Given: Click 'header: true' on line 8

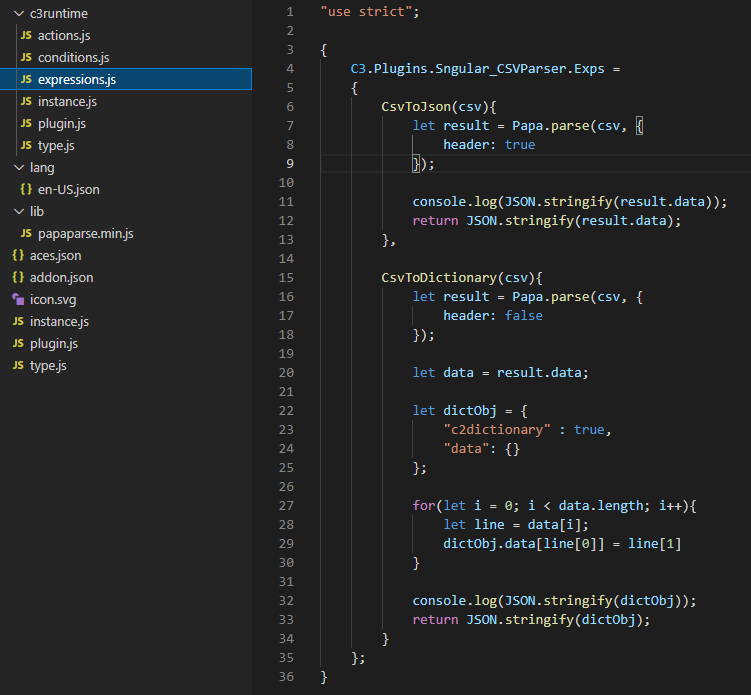Looking at the screenshot, I should 489,145.
